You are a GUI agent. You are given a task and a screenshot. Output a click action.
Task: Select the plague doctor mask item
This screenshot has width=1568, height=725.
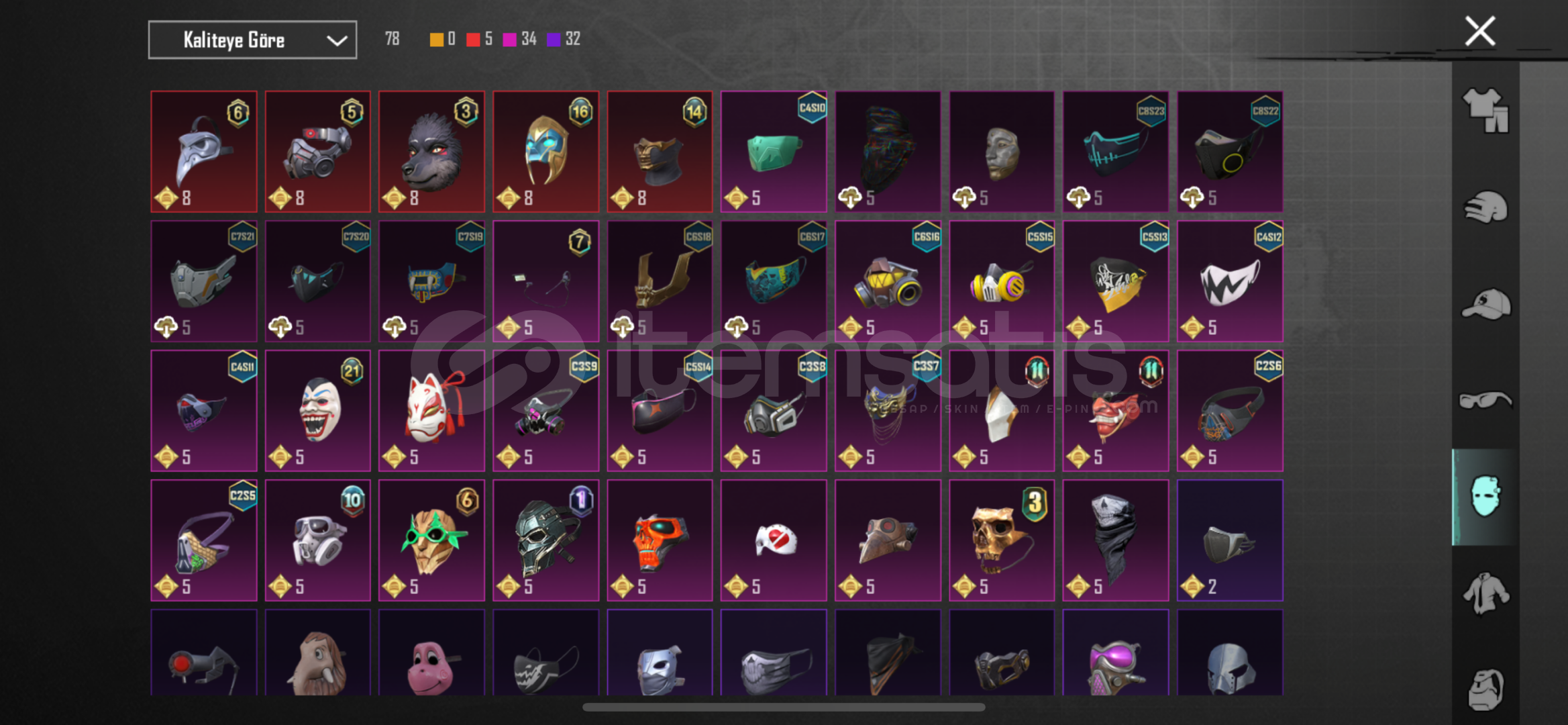[204, 152]
